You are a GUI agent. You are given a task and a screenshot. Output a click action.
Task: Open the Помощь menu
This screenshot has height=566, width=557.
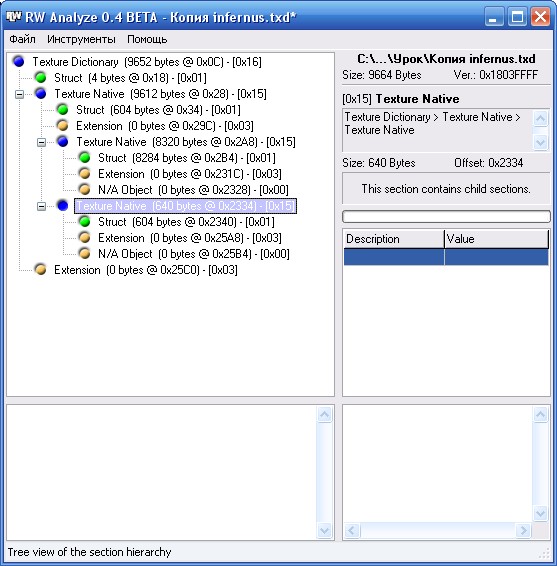(147, 39)
